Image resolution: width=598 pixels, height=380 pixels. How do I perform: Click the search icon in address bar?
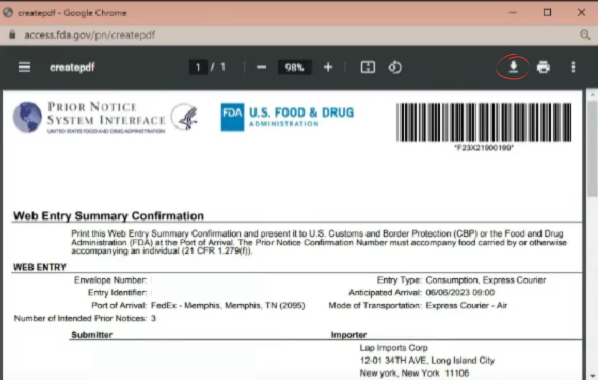coord(585,35)
